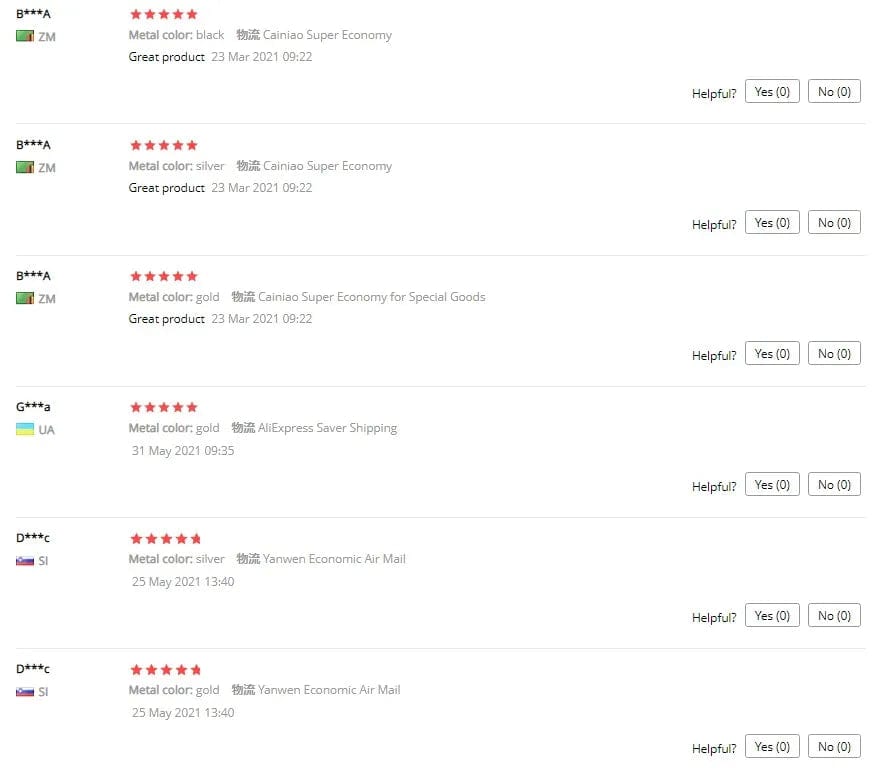Vote No on B***A's silver color review

(x=834, y=223)
